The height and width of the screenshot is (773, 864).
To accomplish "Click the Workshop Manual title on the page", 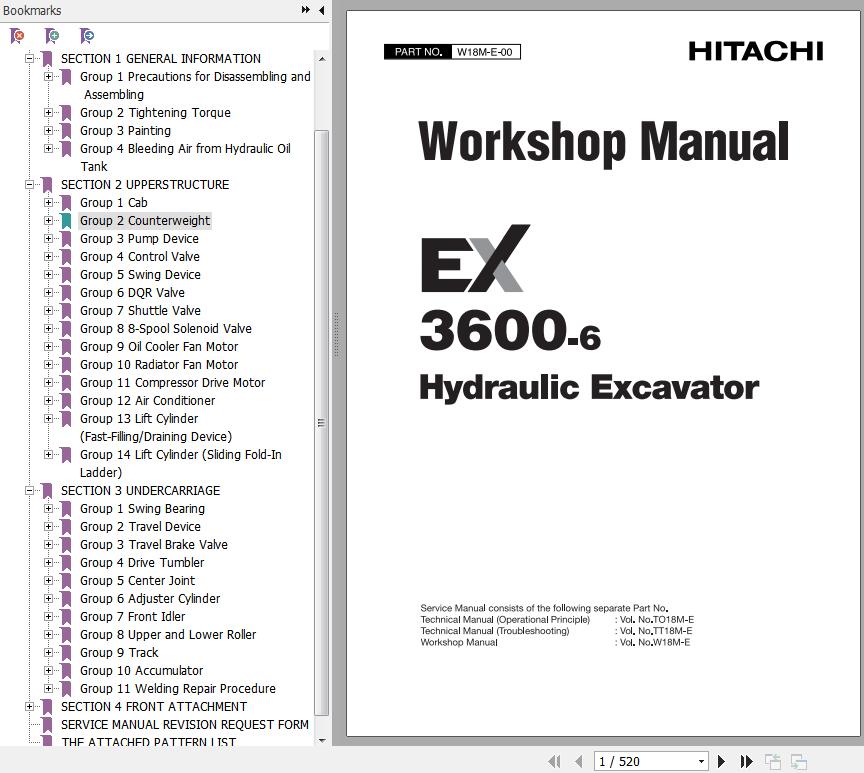I will click(x=604, y=143).
